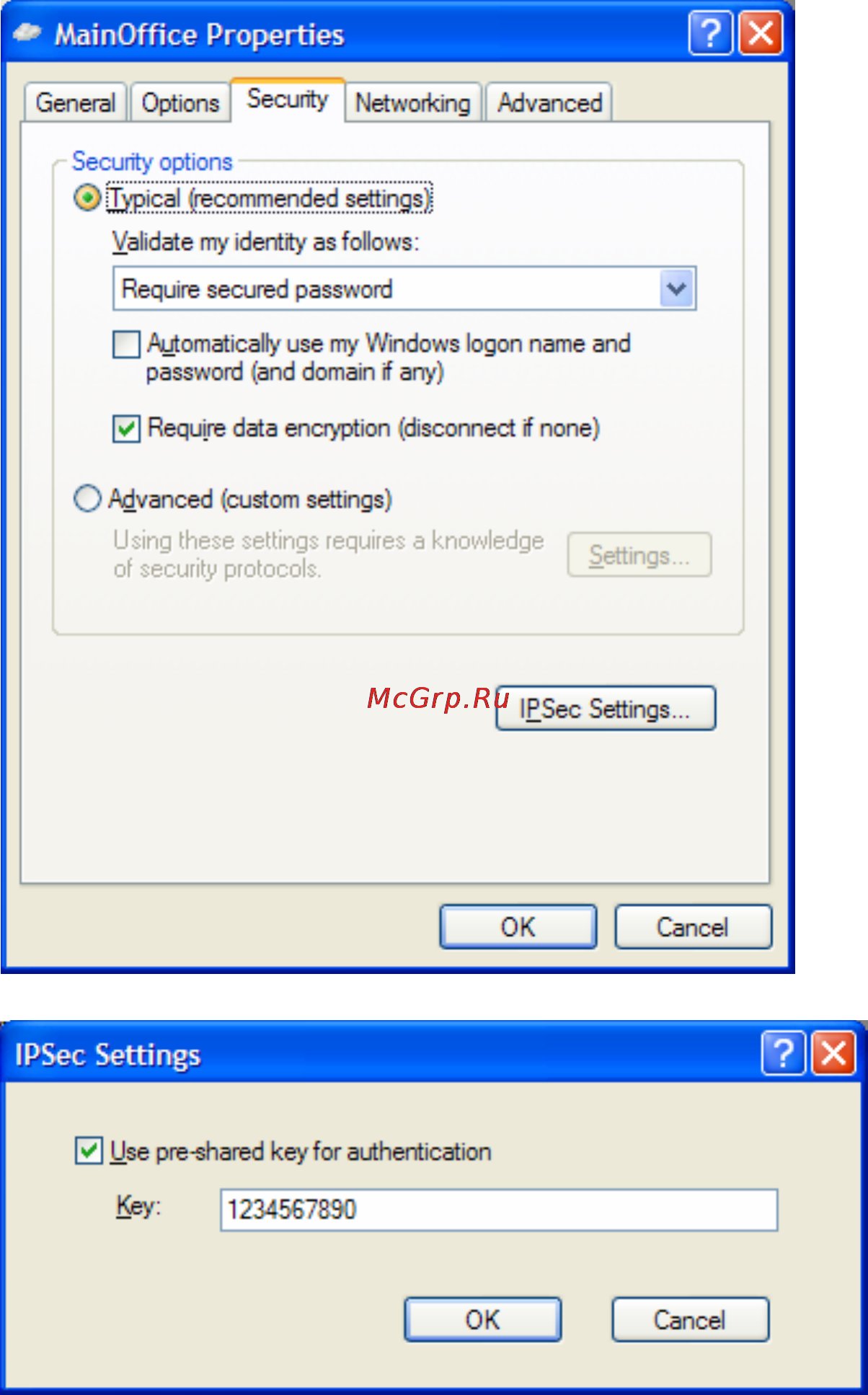The height and width of the screenshot is (1395, 868).
Task: Select Advanced (custom settings) radio button
Action: coord(87,498)
